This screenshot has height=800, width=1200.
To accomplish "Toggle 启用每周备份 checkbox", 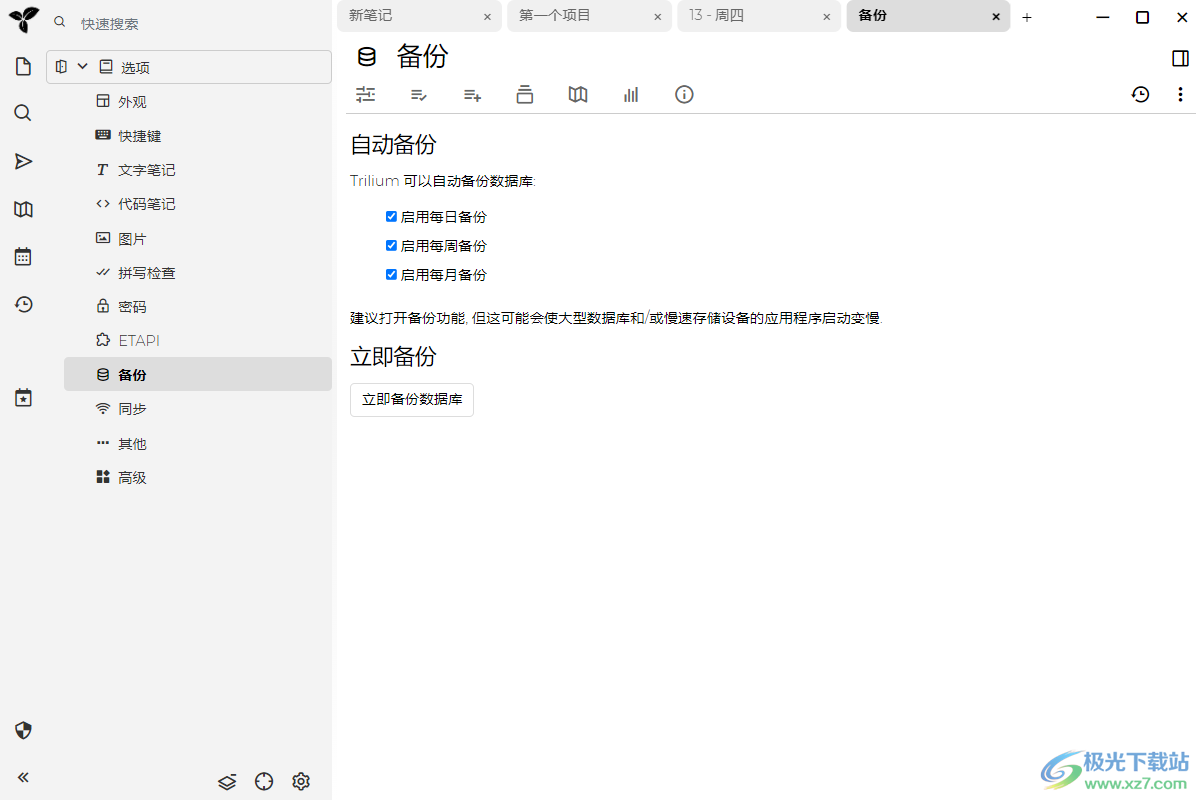I will (x=392, y=245).
